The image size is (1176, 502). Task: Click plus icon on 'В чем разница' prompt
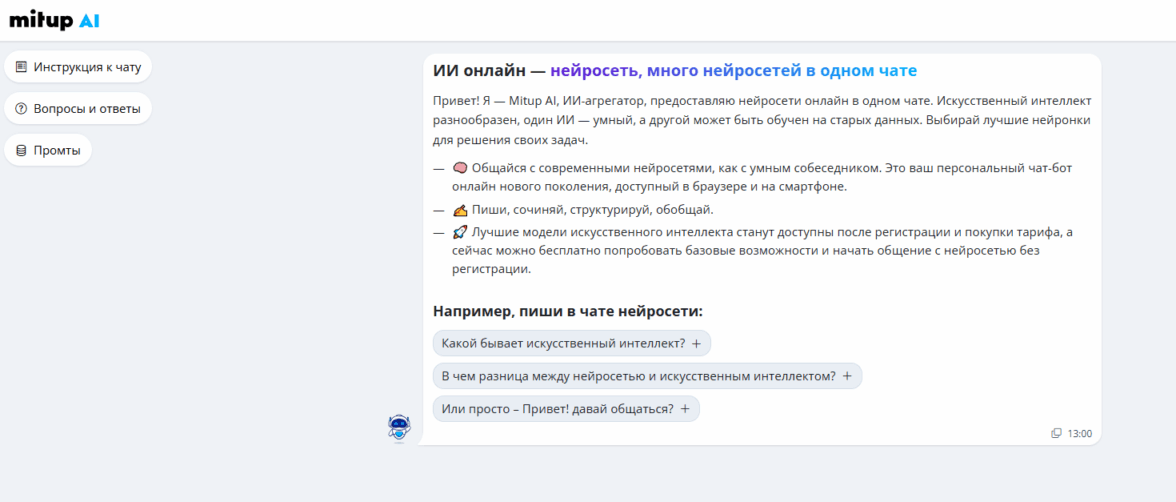click(847, 377)
